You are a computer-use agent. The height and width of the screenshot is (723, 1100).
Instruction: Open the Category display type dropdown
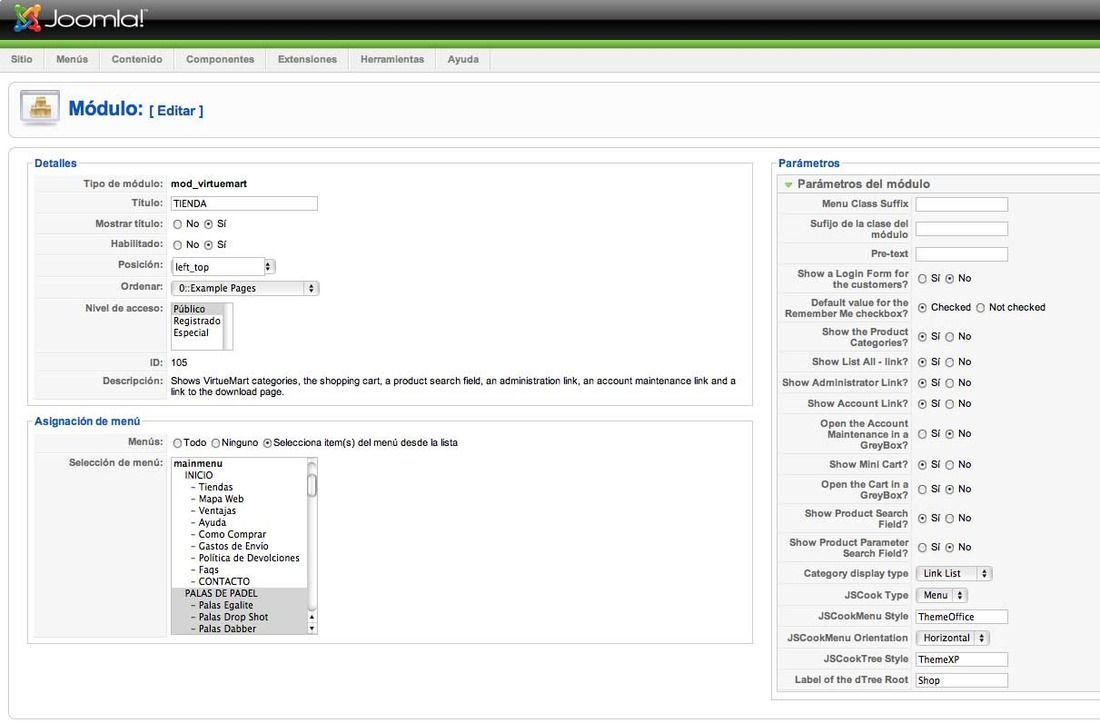[x=953, y=574]
